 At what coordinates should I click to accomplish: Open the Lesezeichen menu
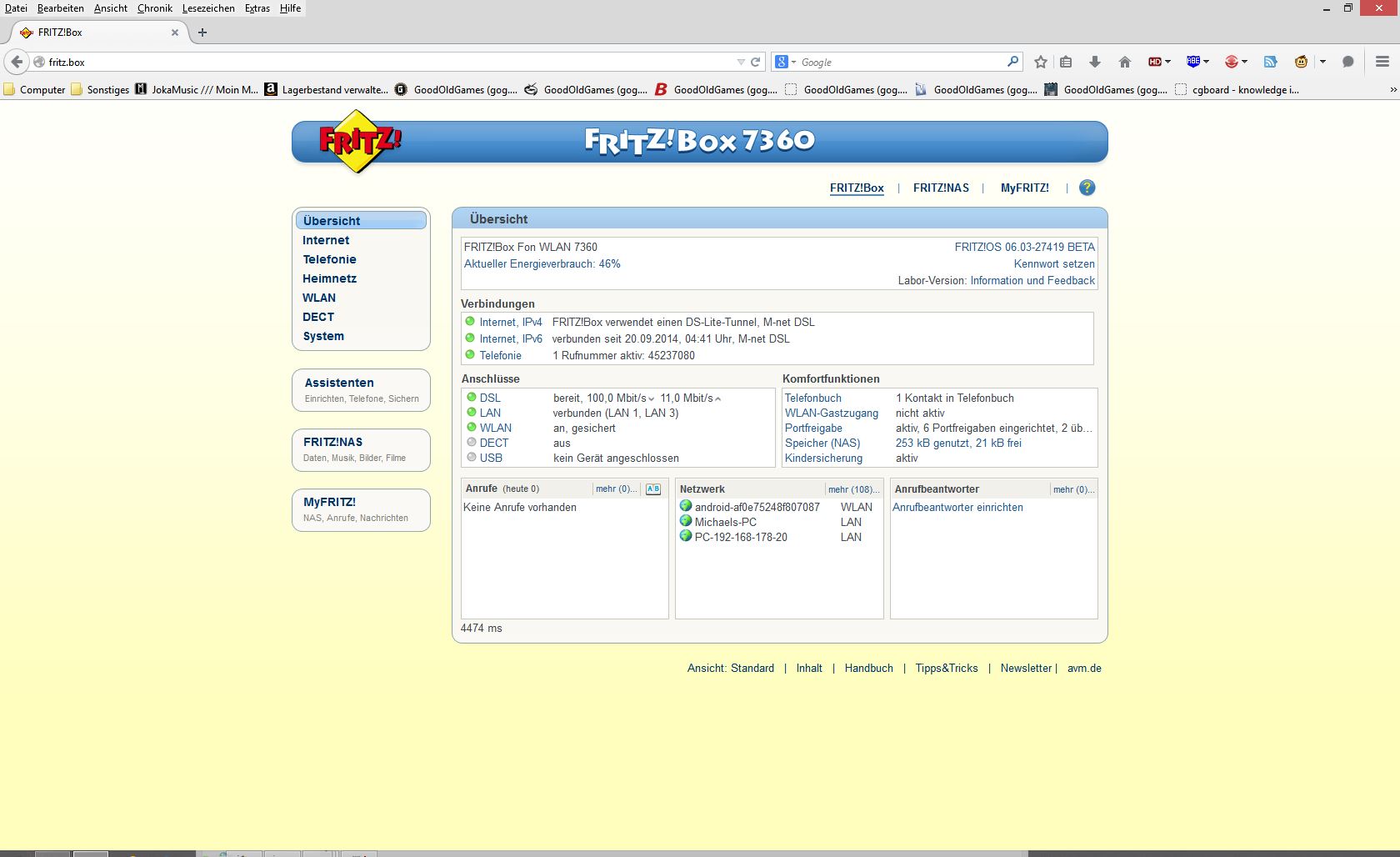pyautogui.click(x=208, y=8)
